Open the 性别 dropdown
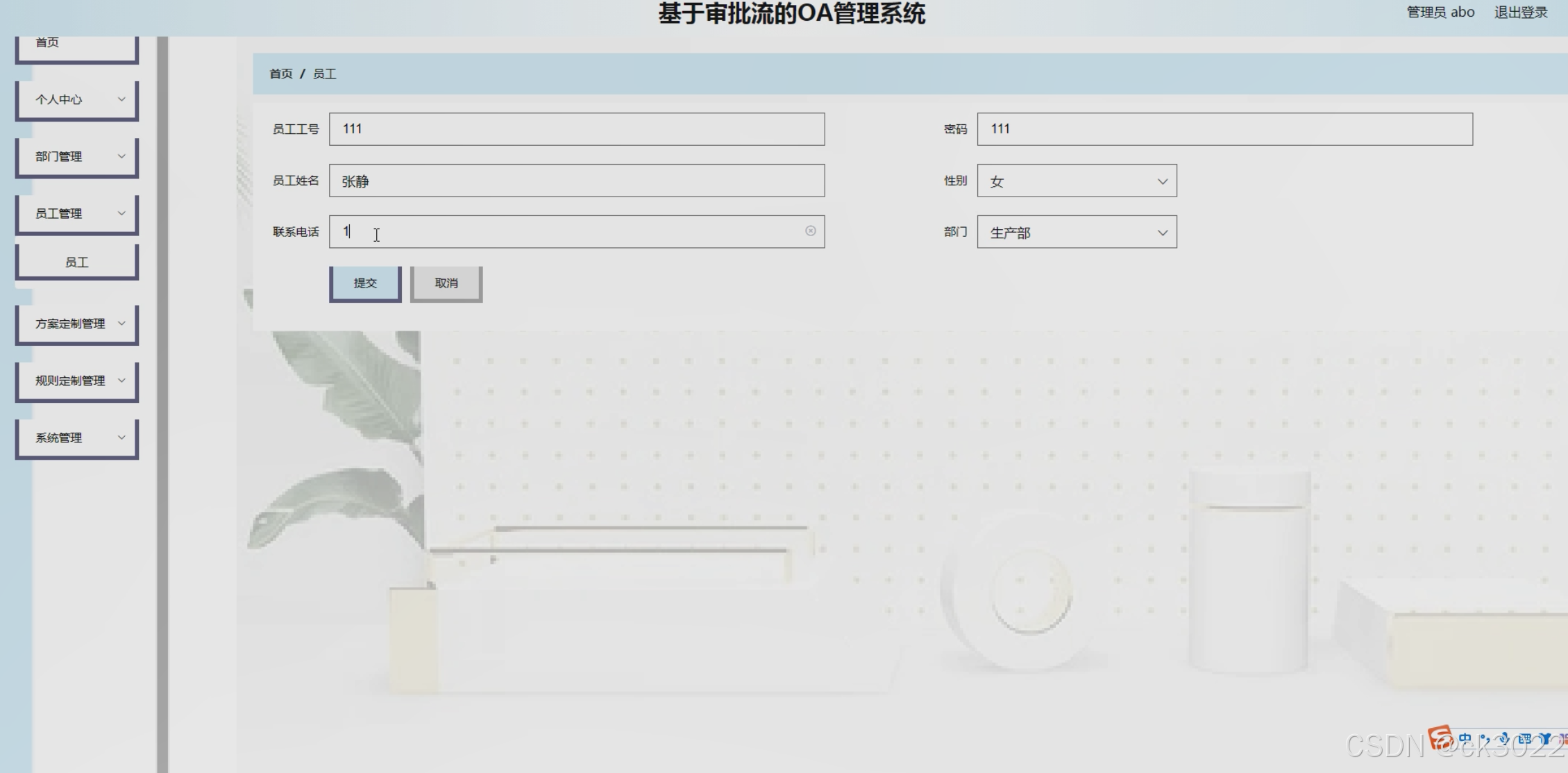 1075,181
